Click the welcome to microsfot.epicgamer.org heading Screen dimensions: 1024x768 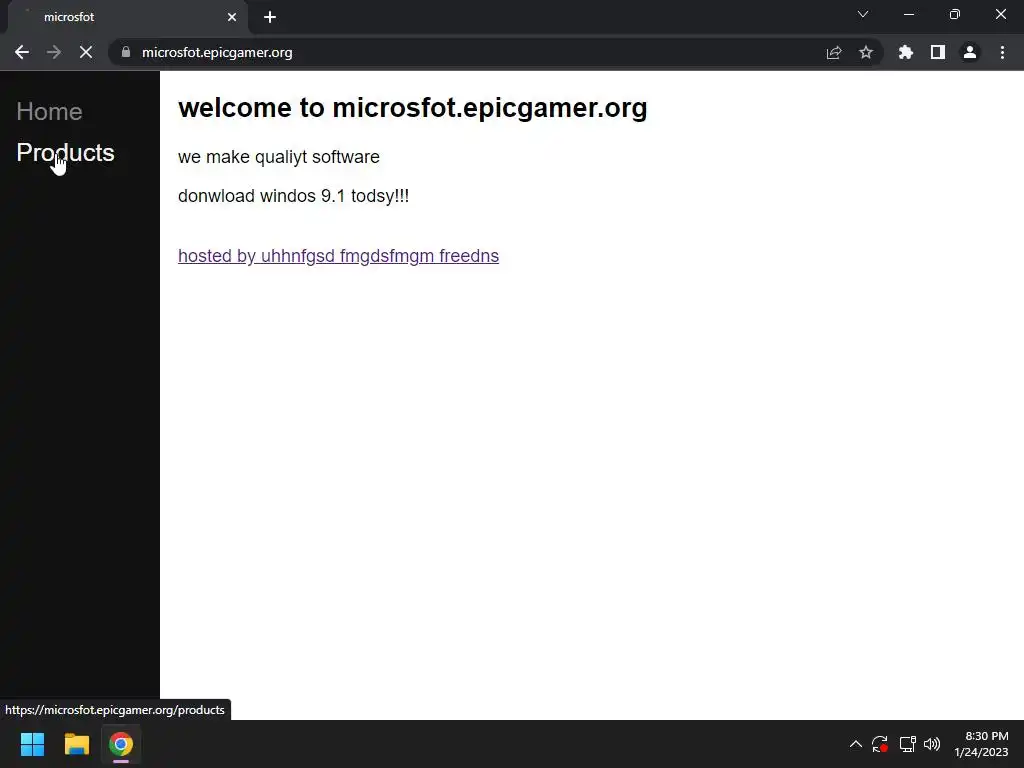(x=413, y=108)
